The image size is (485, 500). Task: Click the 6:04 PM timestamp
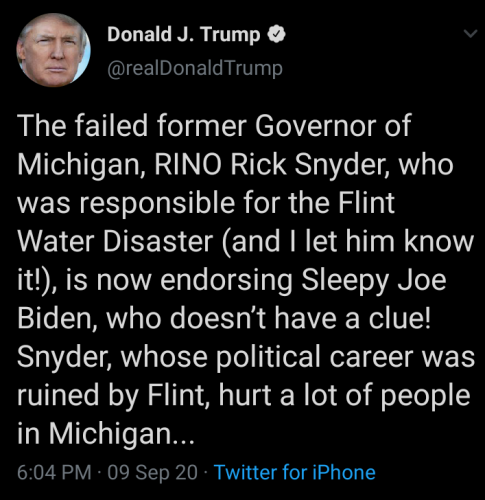pos(54,472)
